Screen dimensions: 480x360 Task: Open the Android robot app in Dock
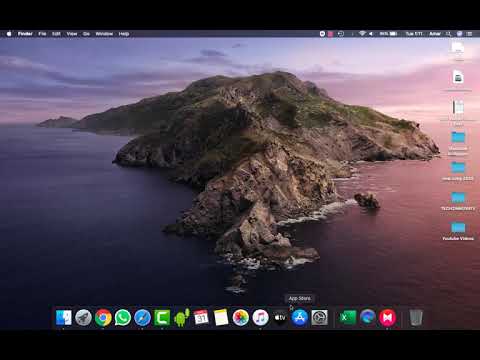pos(182,317)
